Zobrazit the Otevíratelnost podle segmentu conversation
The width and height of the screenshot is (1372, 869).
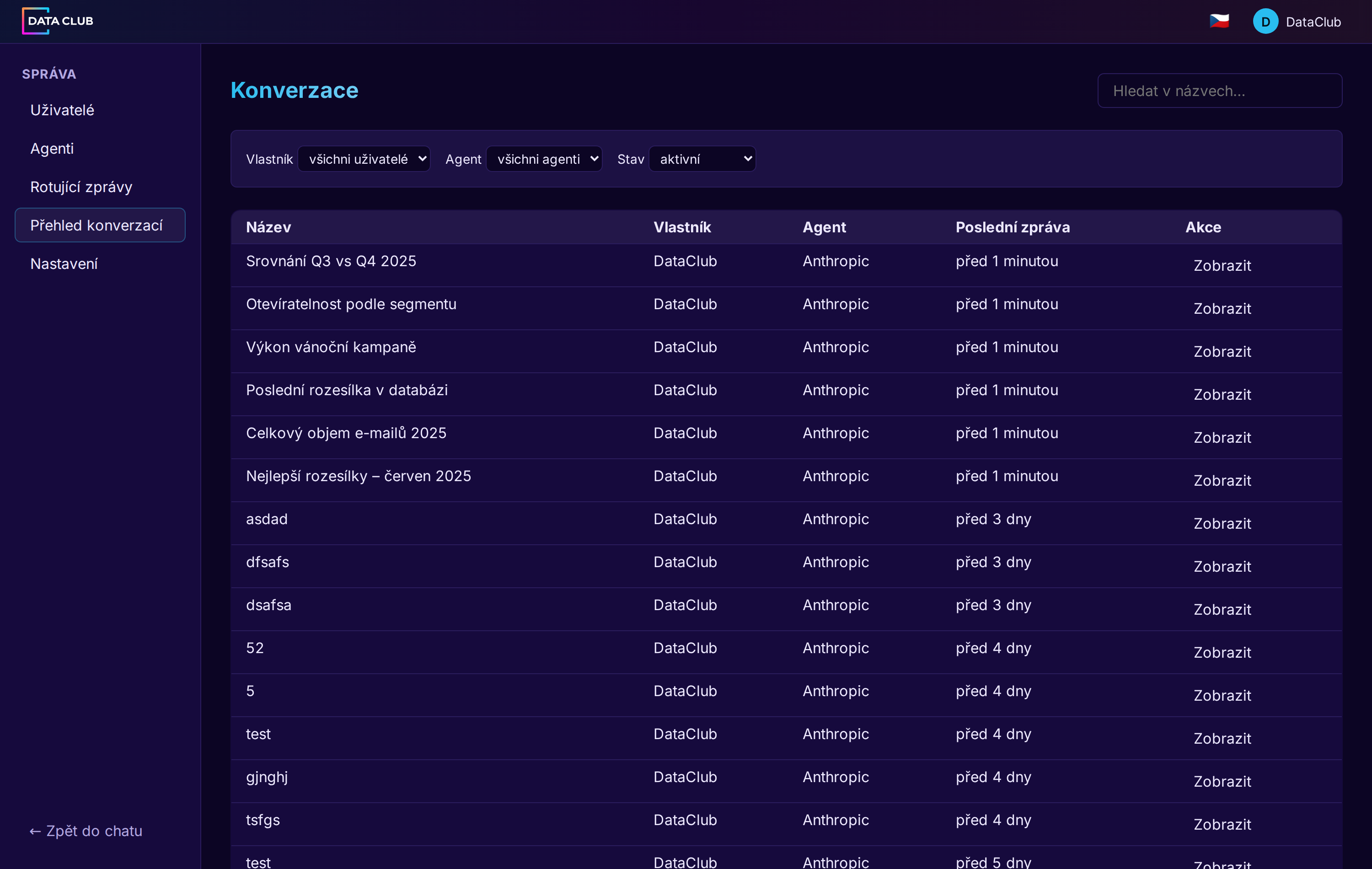[x=1222, y=308]
